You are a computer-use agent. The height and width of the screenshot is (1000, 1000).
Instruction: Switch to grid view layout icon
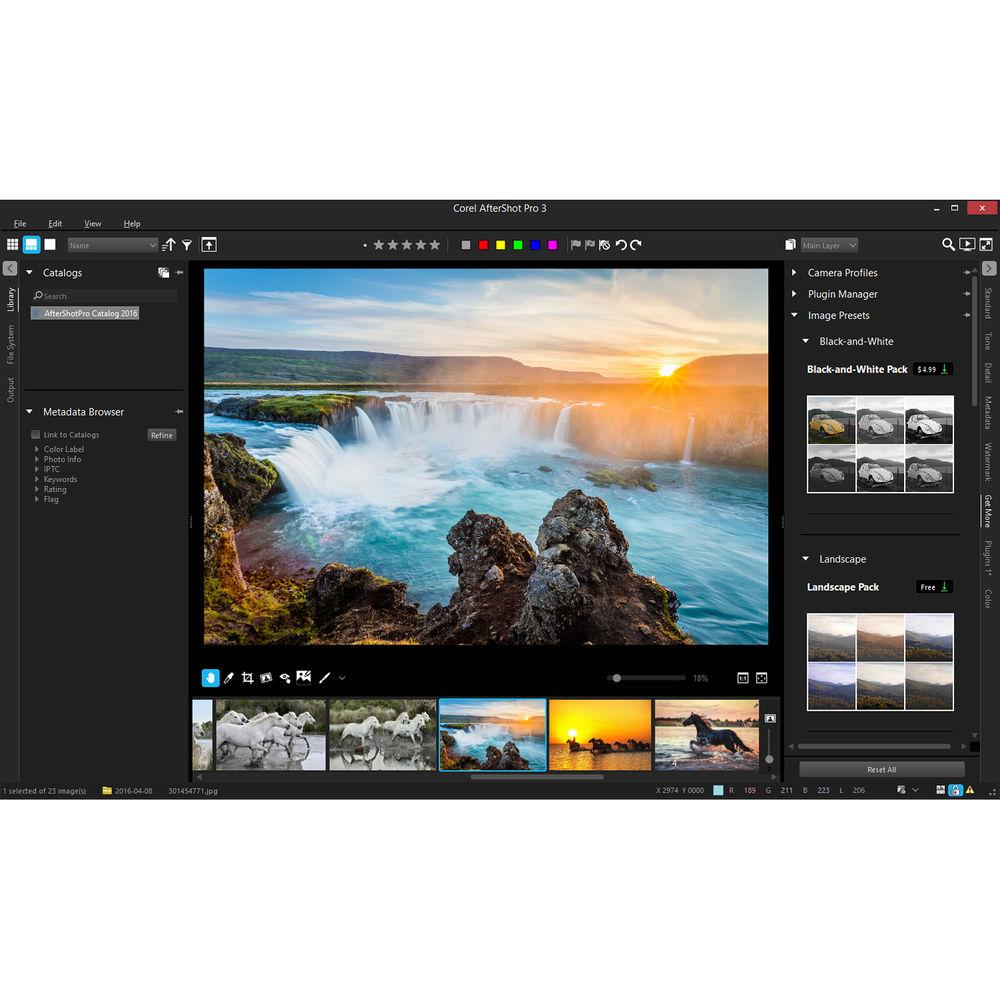coord(12,245)
